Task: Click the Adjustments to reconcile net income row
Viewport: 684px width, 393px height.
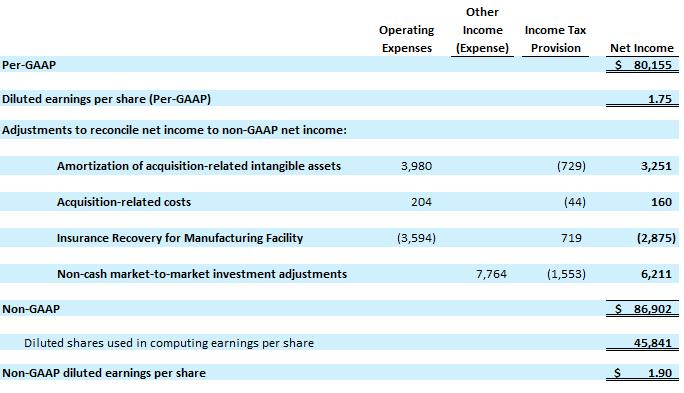Action: click(x=339, y=130)
